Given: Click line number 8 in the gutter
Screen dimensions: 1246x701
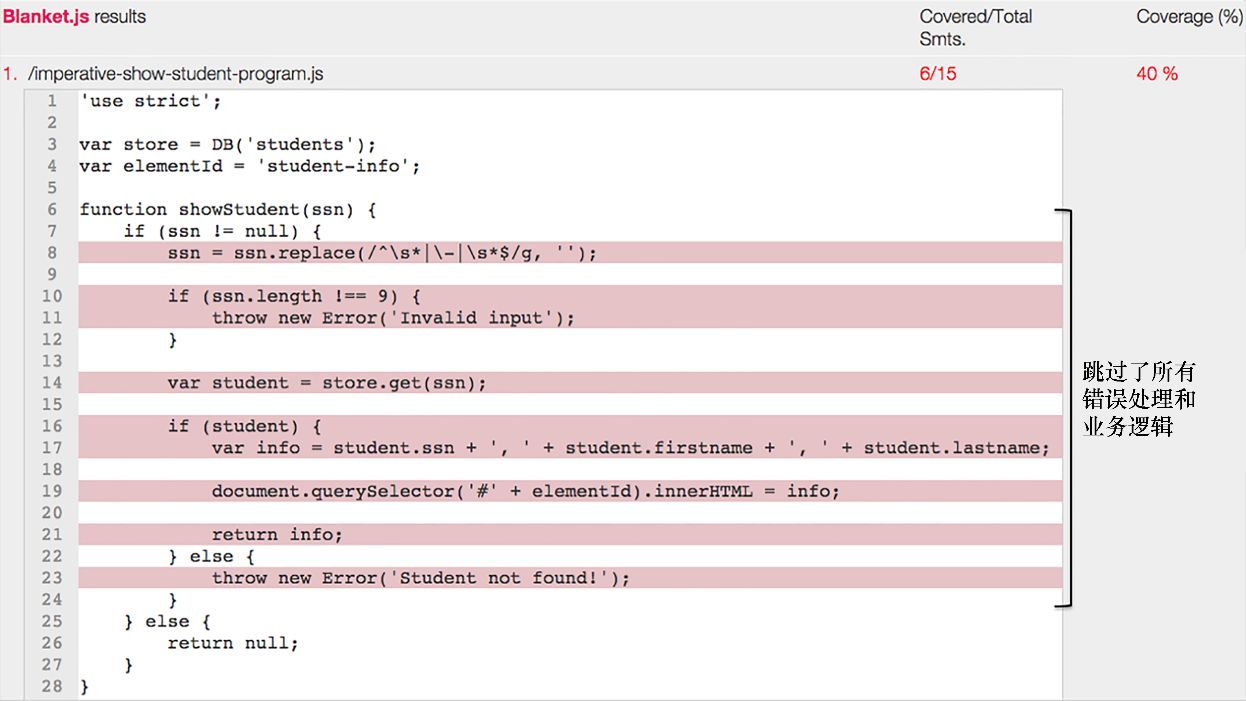Looking at the screenshot, I should coord(52,253).
